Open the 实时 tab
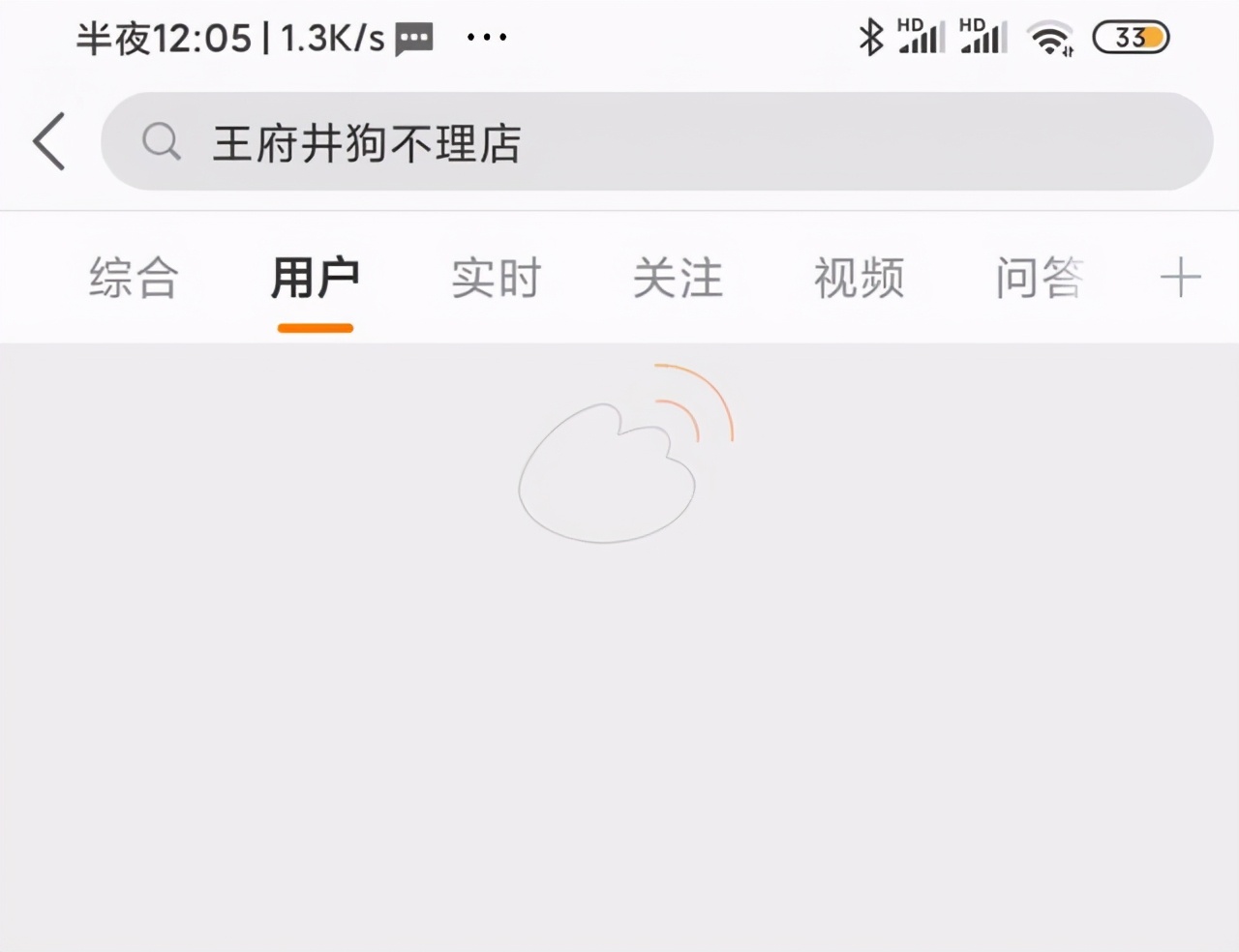 pyautogui.click(x=497, y=279)
